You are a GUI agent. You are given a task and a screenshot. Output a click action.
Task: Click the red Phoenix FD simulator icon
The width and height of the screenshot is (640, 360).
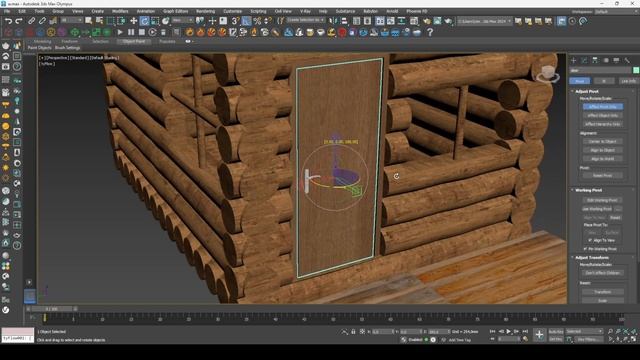342,32
